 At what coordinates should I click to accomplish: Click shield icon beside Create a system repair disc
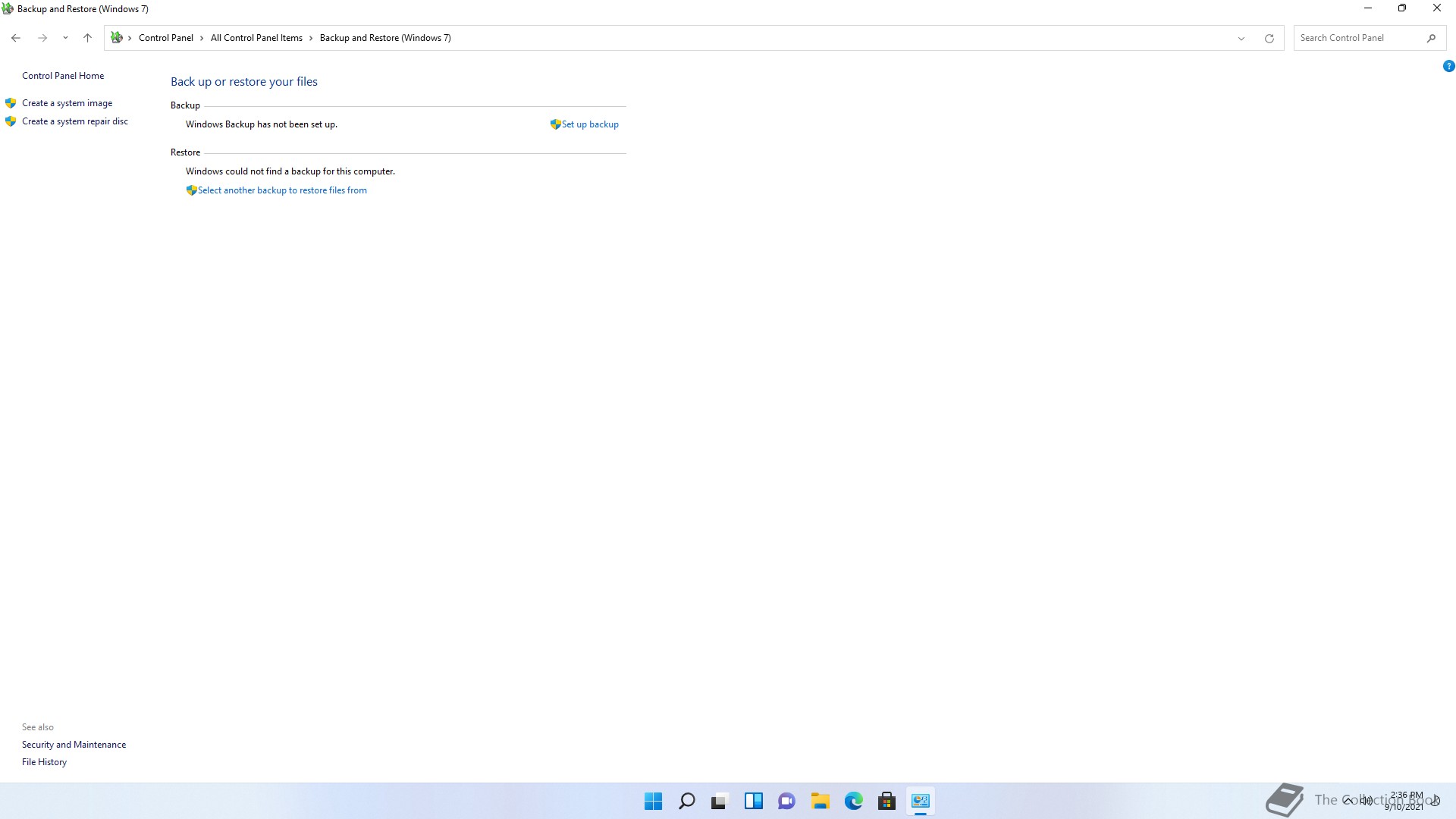(x=11, y=121)
